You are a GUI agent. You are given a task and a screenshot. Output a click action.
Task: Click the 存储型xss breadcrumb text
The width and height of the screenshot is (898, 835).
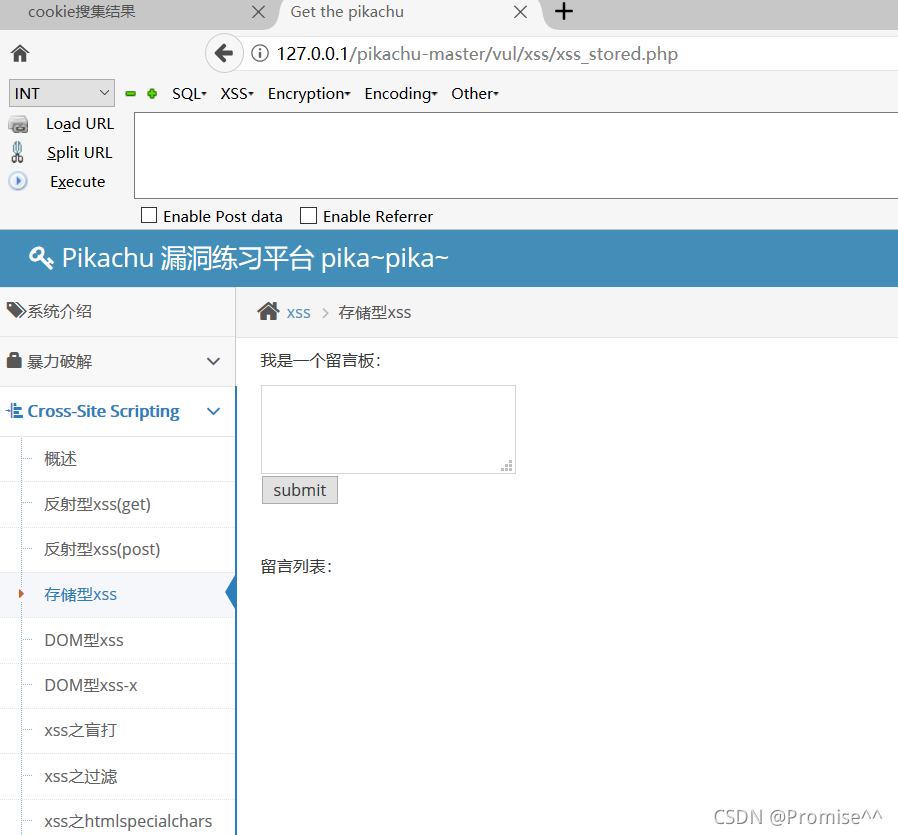pos(375,313)
